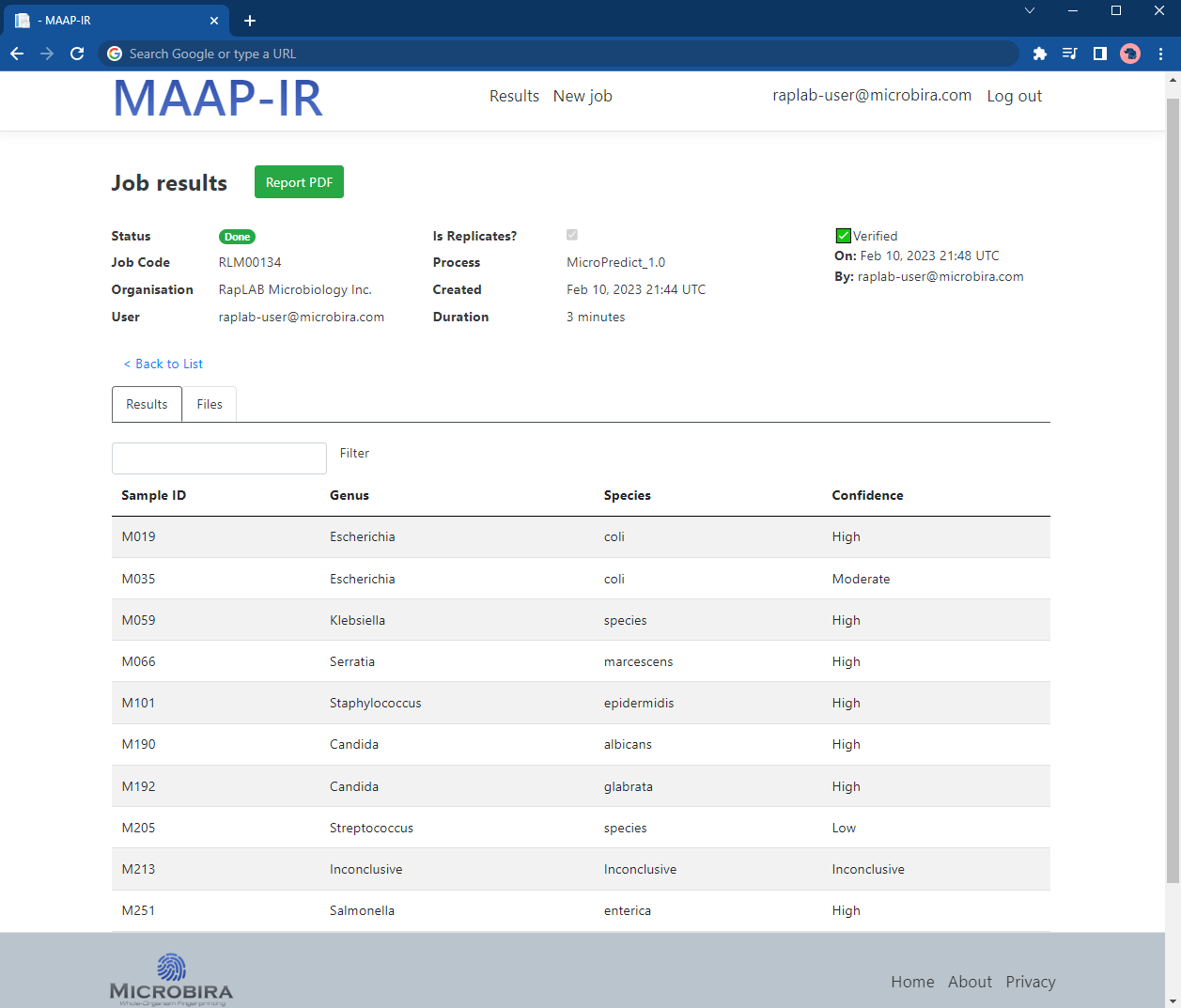Click the glabrata species cell
This screenshot has width=1181, height=1008.
point(629,786)
